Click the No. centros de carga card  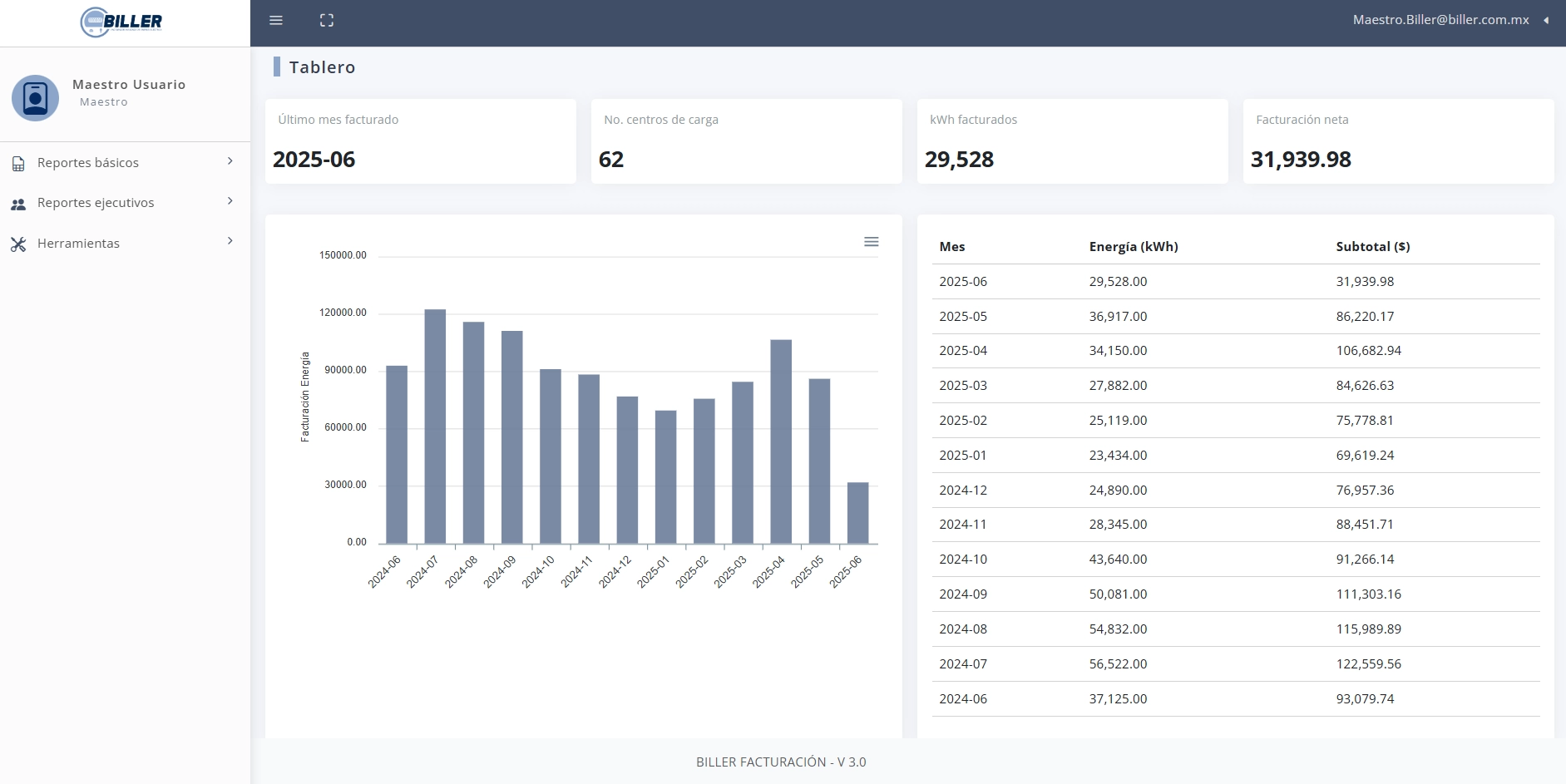click(x=747, y=141)
